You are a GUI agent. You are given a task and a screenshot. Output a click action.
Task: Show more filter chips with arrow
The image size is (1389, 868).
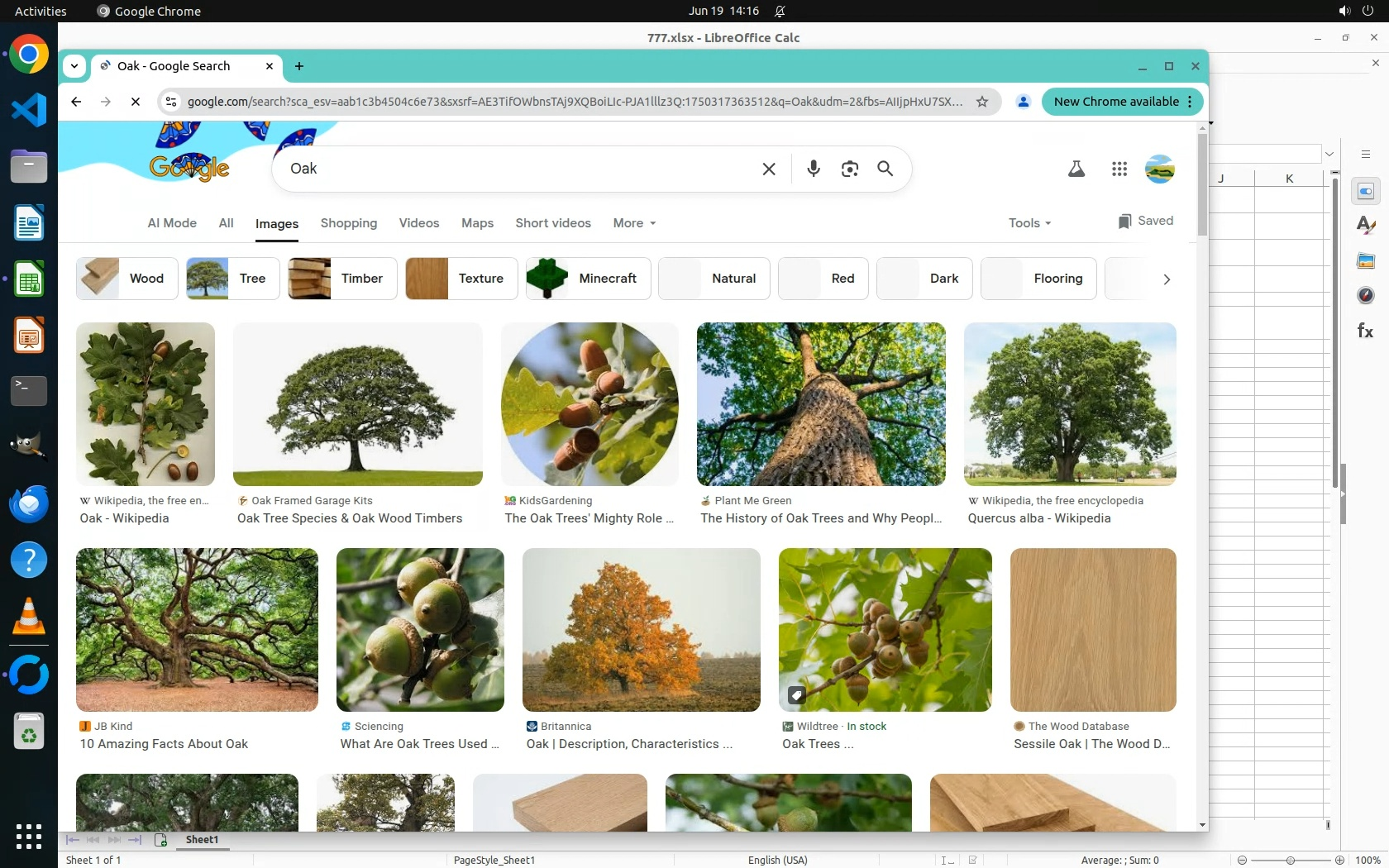tap(1166, 279)
